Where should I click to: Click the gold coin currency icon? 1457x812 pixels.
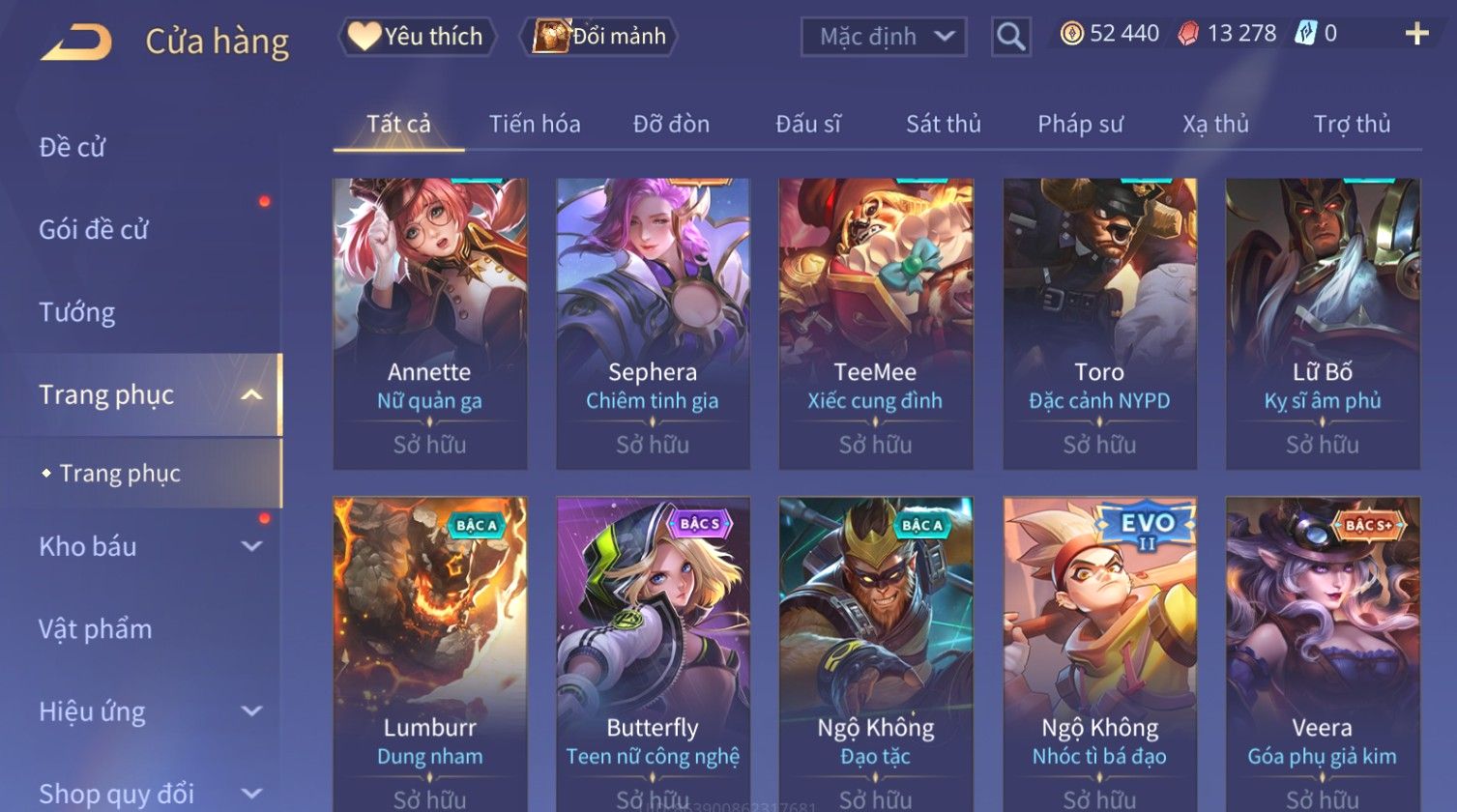(1071, 34)
